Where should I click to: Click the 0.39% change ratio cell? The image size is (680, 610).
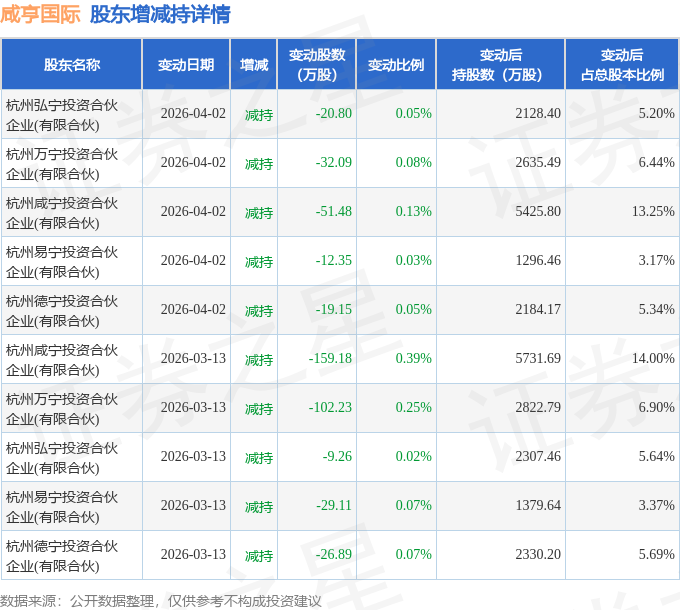click(413, 359)
